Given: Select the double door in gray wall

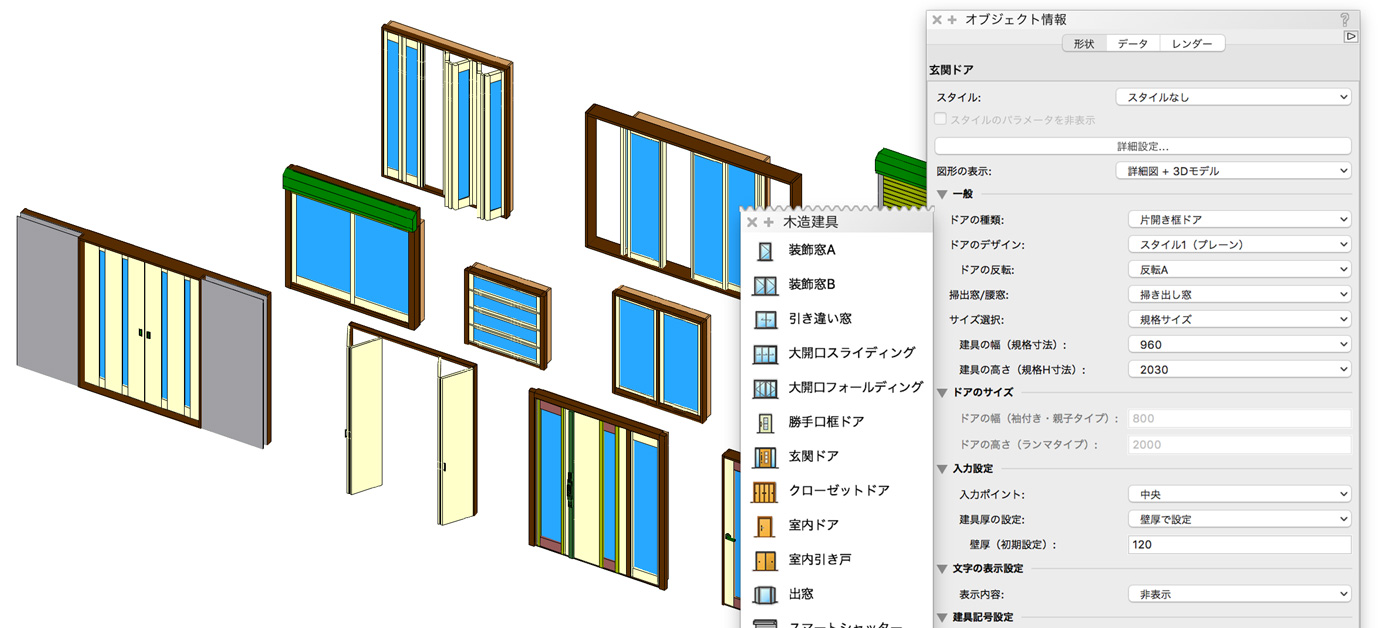Looking at the screenshot, I should 143,328.
